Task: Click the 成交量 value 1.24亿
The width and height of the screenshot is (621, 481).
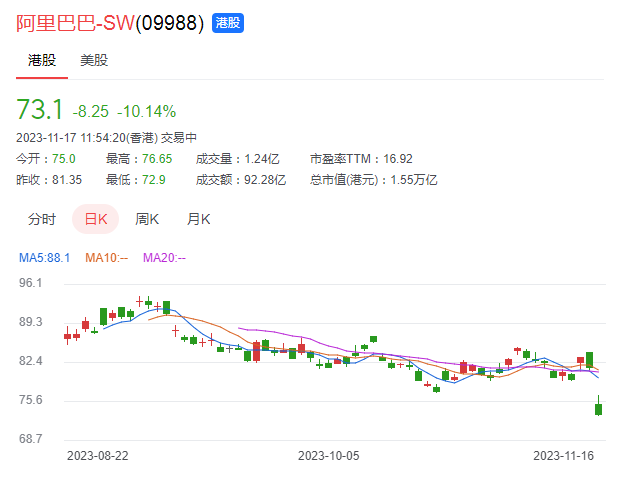Action: (x=262, y=159)
